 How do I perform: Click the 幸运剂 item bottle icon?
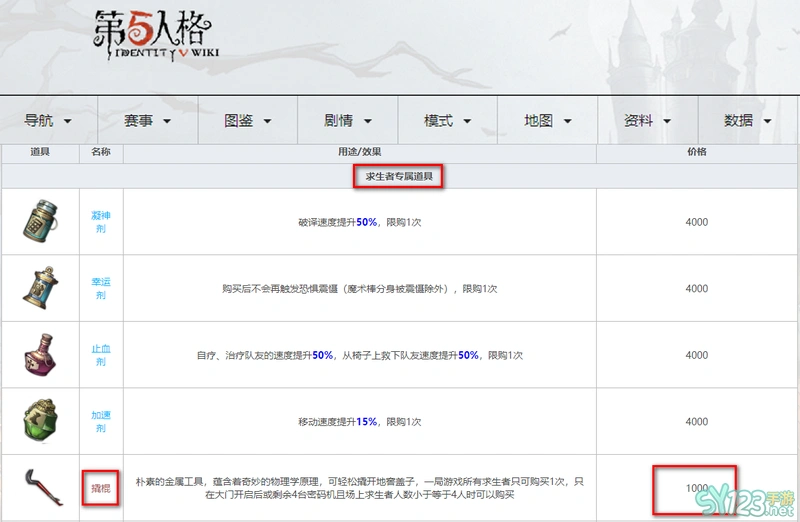coord(39,288)
